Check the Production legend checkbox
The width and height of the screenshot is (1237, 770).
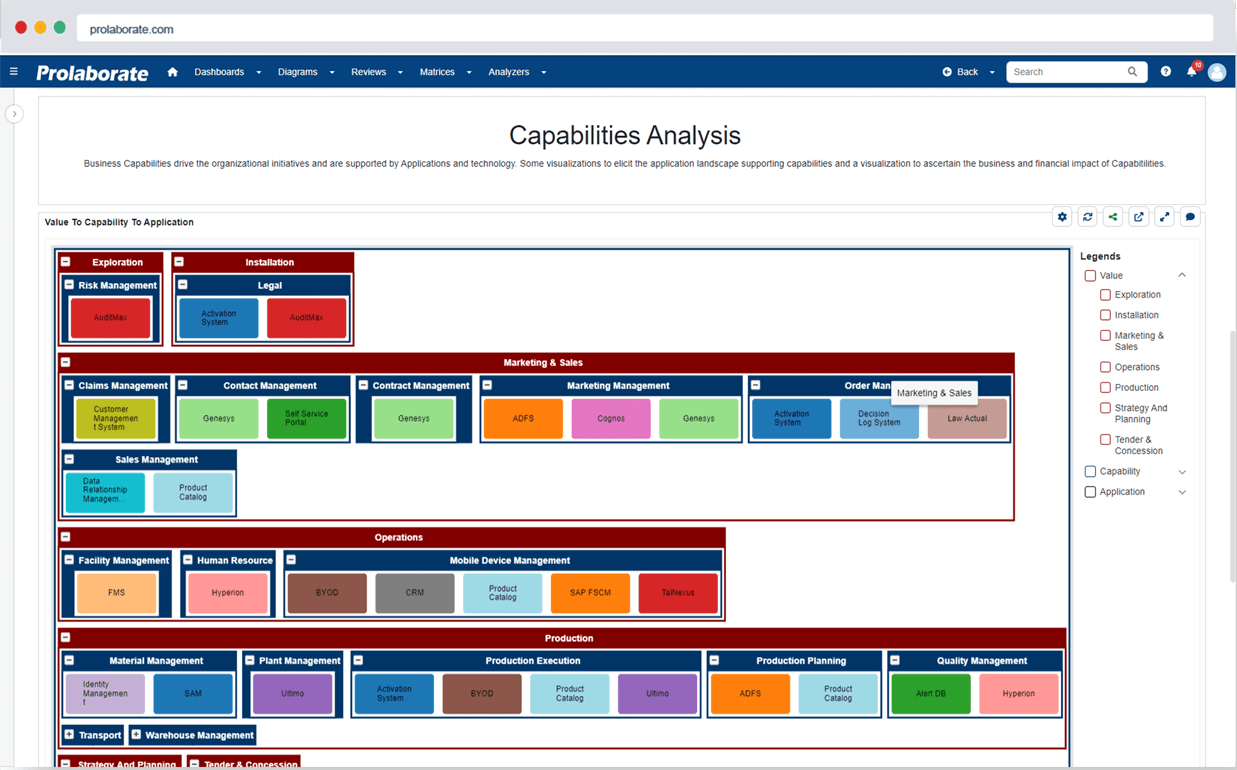point(1105,387)
